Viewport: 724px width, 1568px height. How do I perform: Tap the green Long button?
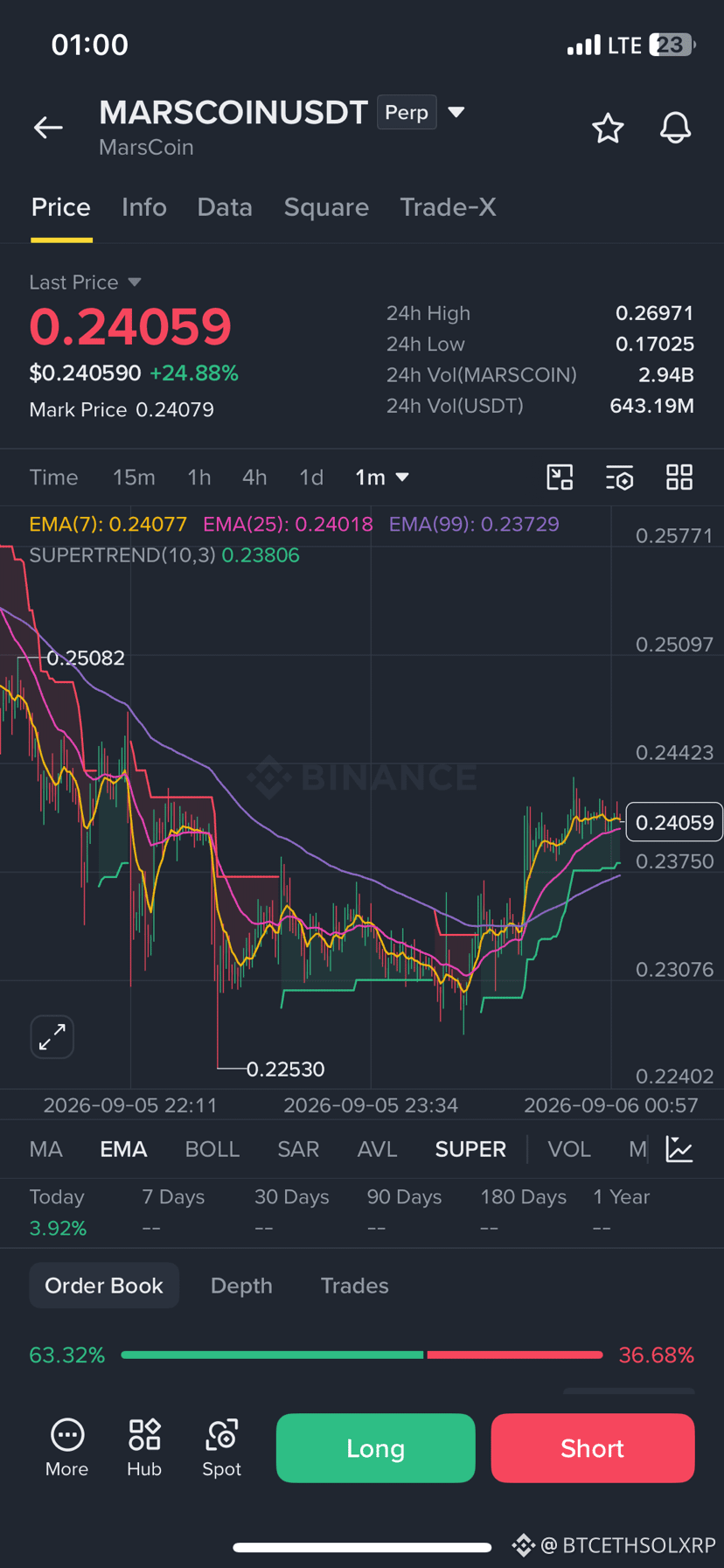376,1448
